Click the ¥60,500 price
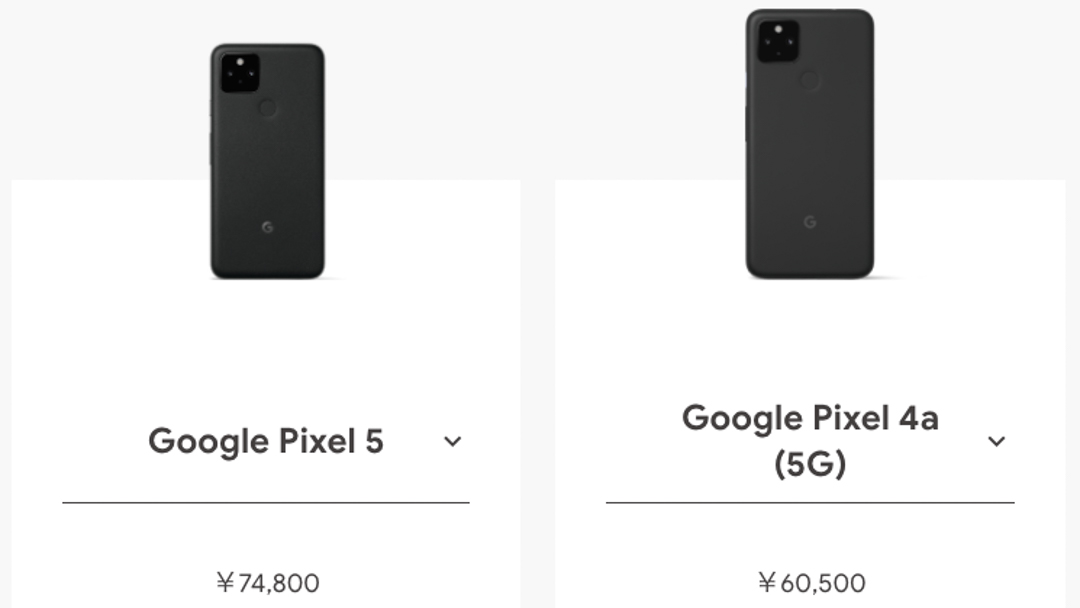1080x608 pixels. tap(811, 582)
